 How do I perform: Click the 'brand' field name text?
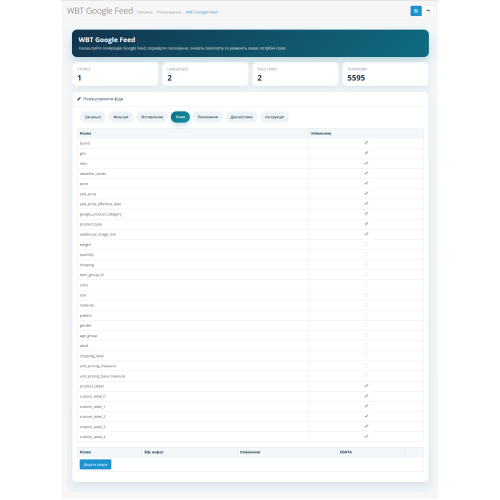click(x=85, y=143)
